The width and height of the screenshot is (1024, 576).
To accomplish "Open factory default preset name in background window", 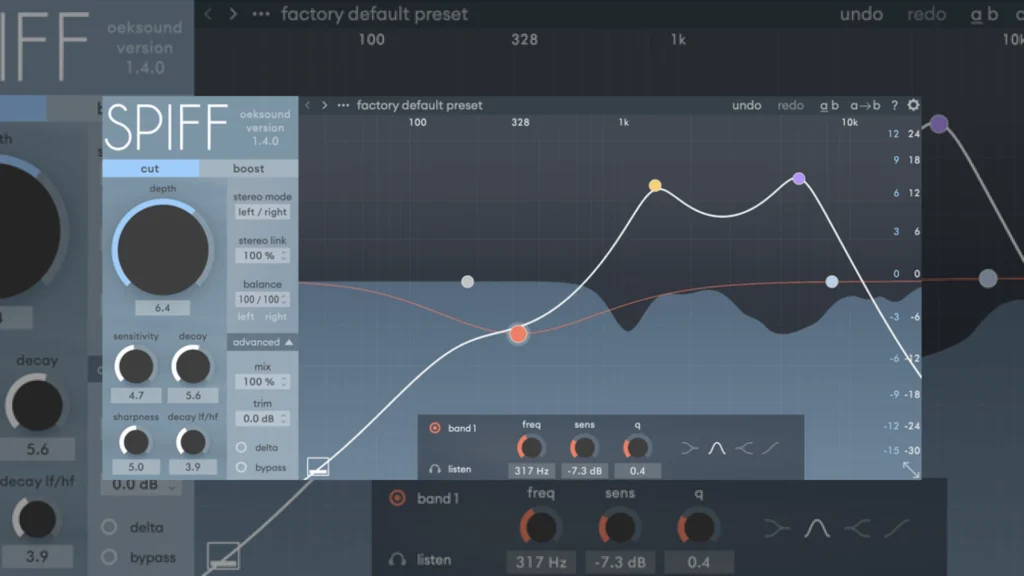I will pos(374,14).
